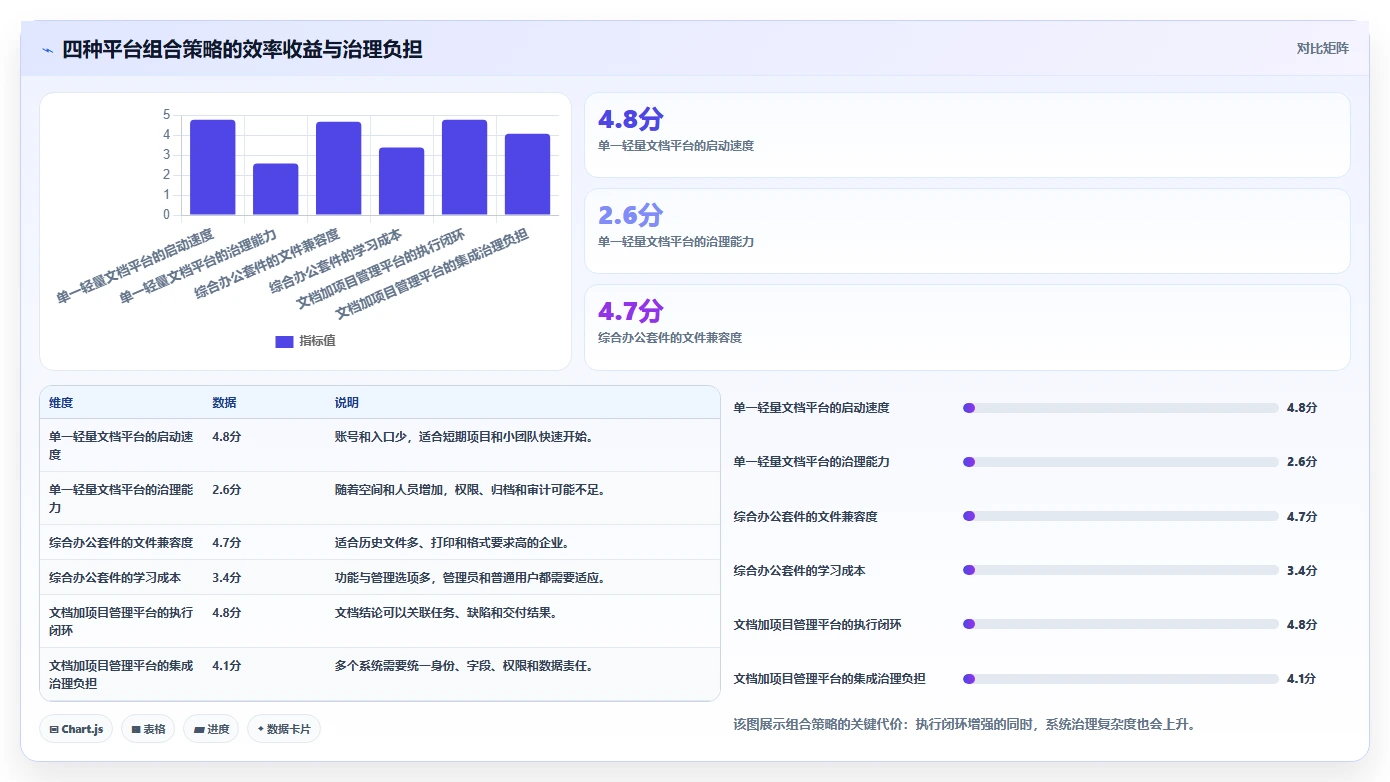Click description 功能与管理选项多，管理员和普通用户都需要适应

(470, 578)
